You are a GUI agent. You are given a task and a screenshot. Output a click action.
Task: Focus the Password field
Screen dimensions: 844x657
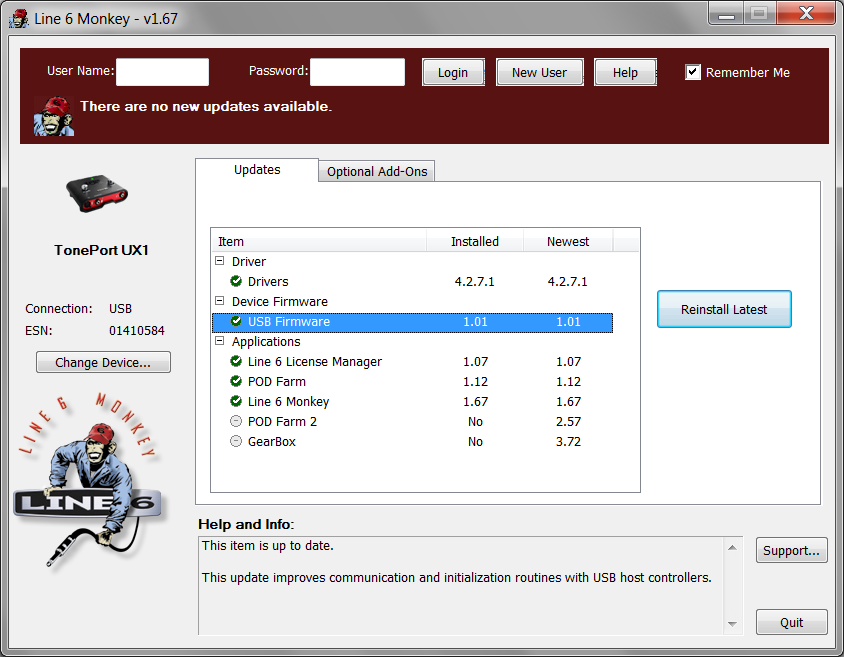pos(357,72)
